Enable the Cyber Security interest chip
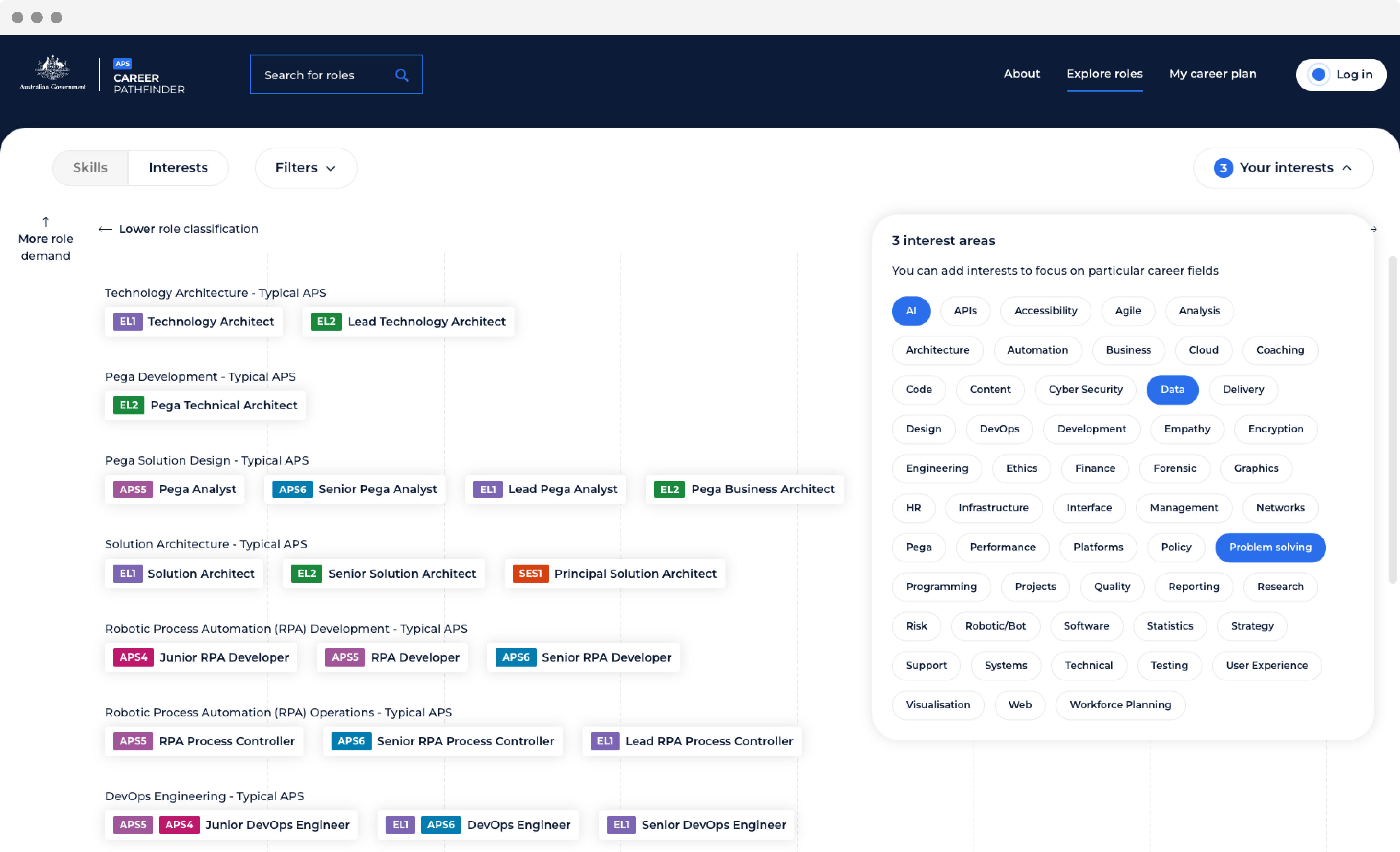 pos(1085,390)
